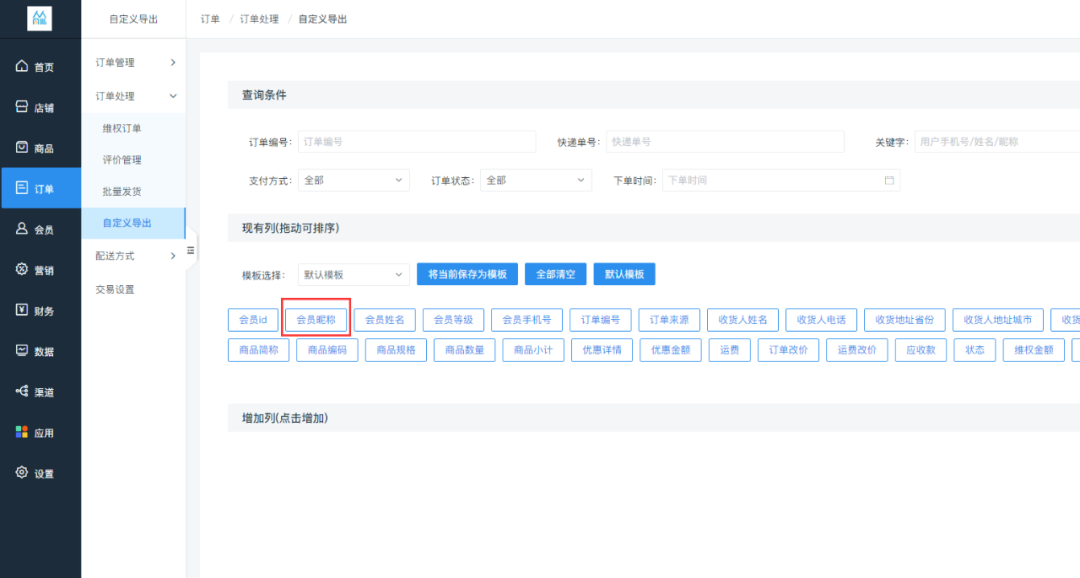The width and height of the screenshot is (1080, 578).
Task: Expand the 配送方式 submenu
Action: [x=134, y=256]
